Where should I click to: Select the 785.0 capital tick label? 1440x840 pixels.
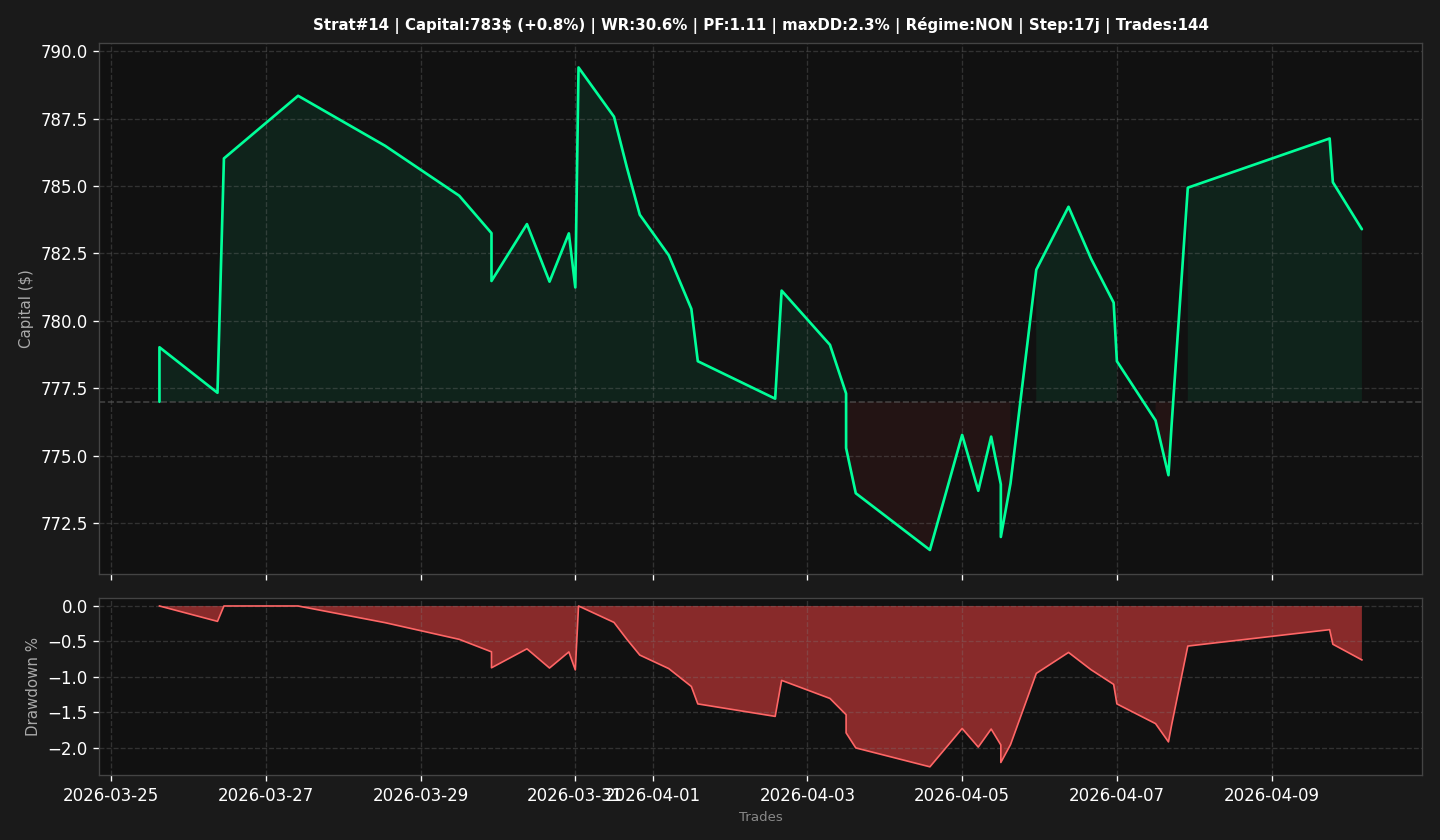point(65,187)
